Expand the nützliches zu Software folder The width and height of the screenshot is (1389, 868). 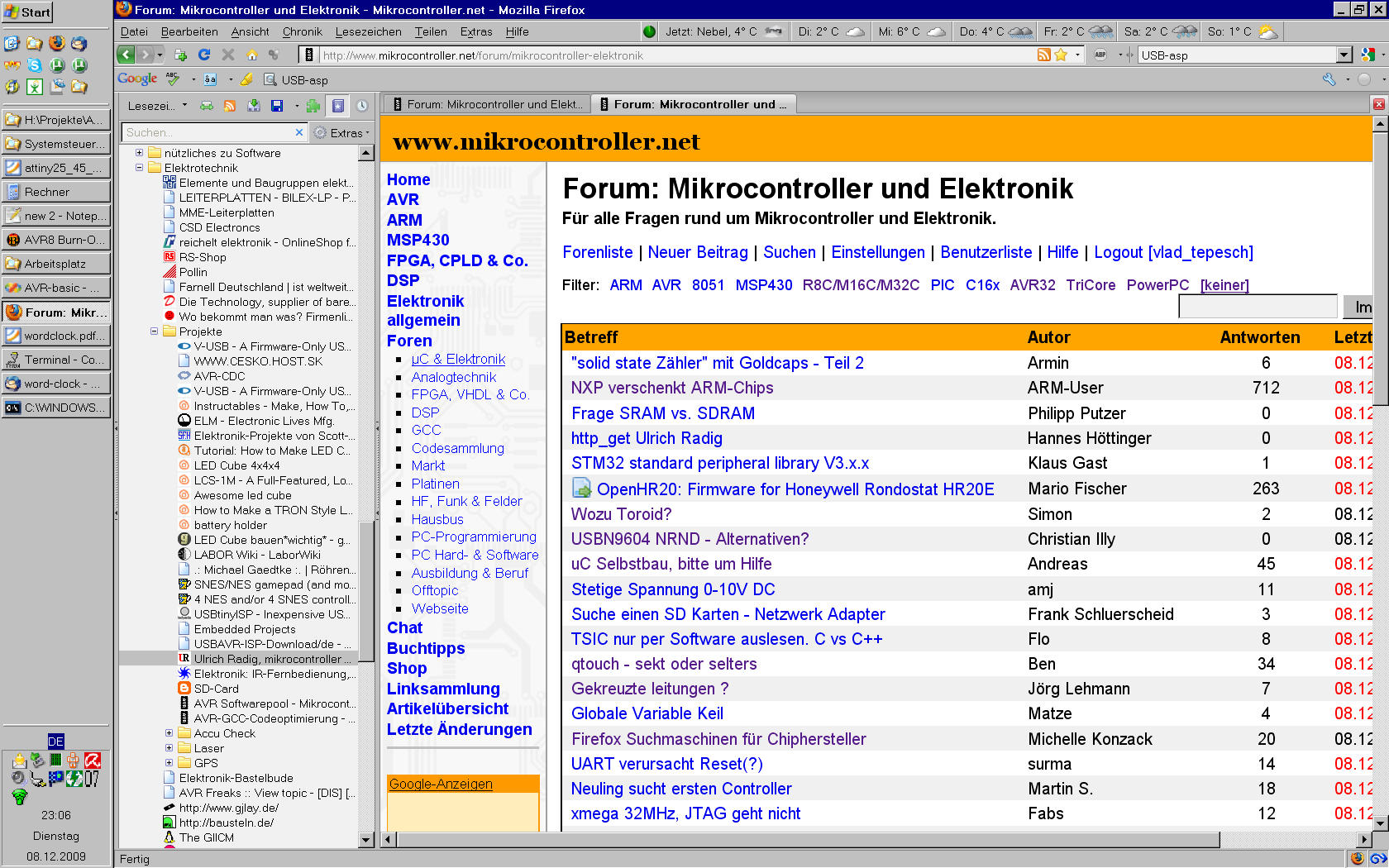[139, 153]
